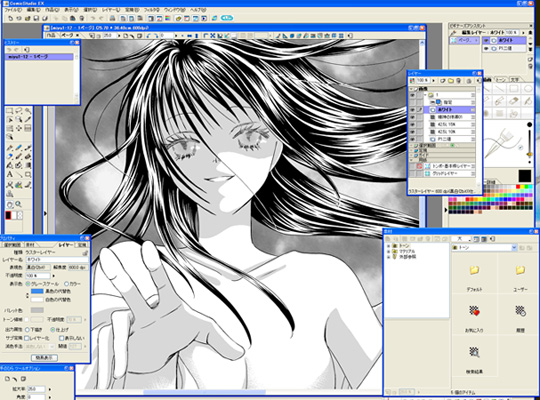Create new layer in layer palette toolbar
Screen dimensions: 540x400
point(443,81)
